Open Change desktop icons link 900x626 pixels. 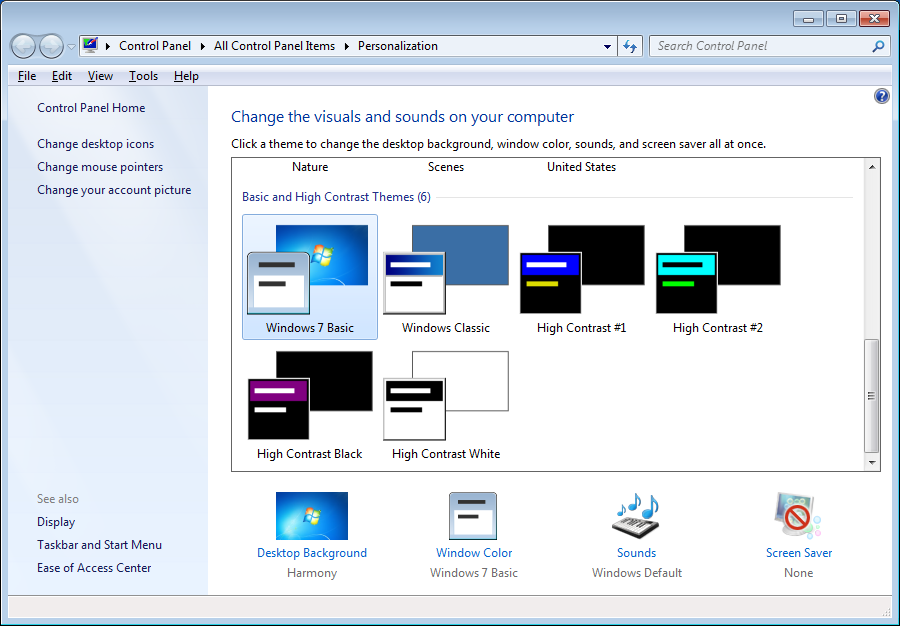pyautogui.click(x=96, y=144)
